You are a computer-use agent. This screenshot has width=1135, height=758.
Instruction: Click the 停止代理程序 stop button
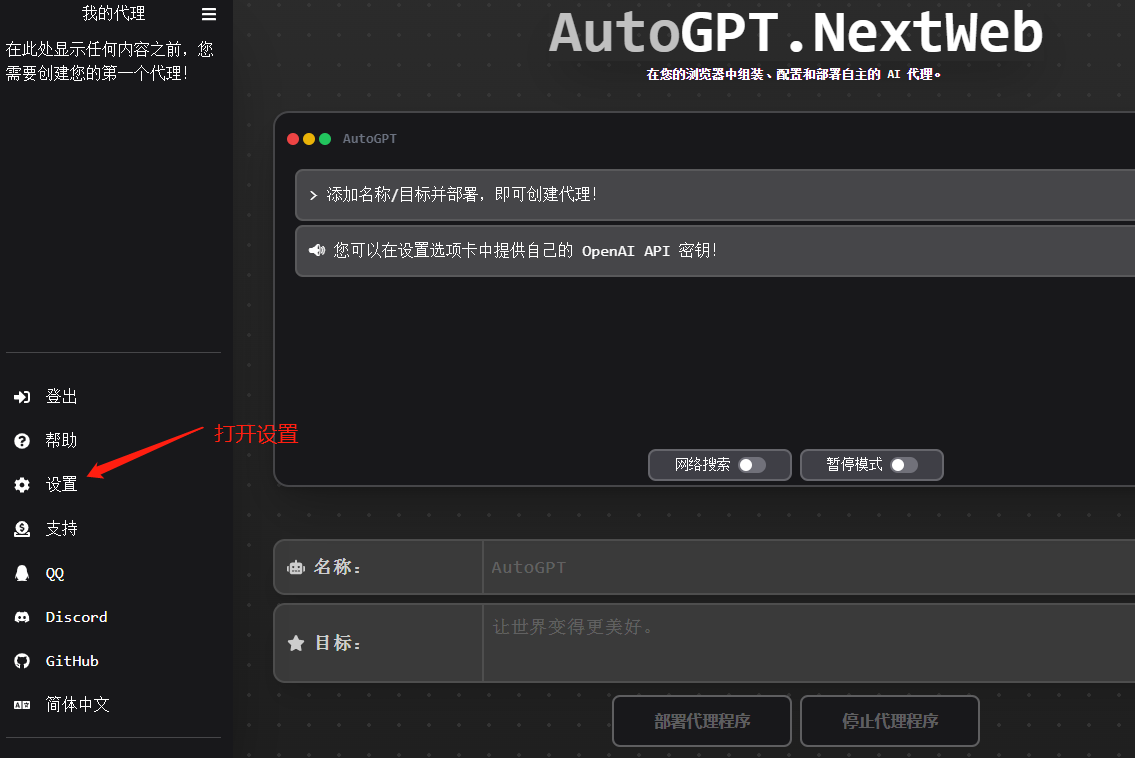(889, 720)
